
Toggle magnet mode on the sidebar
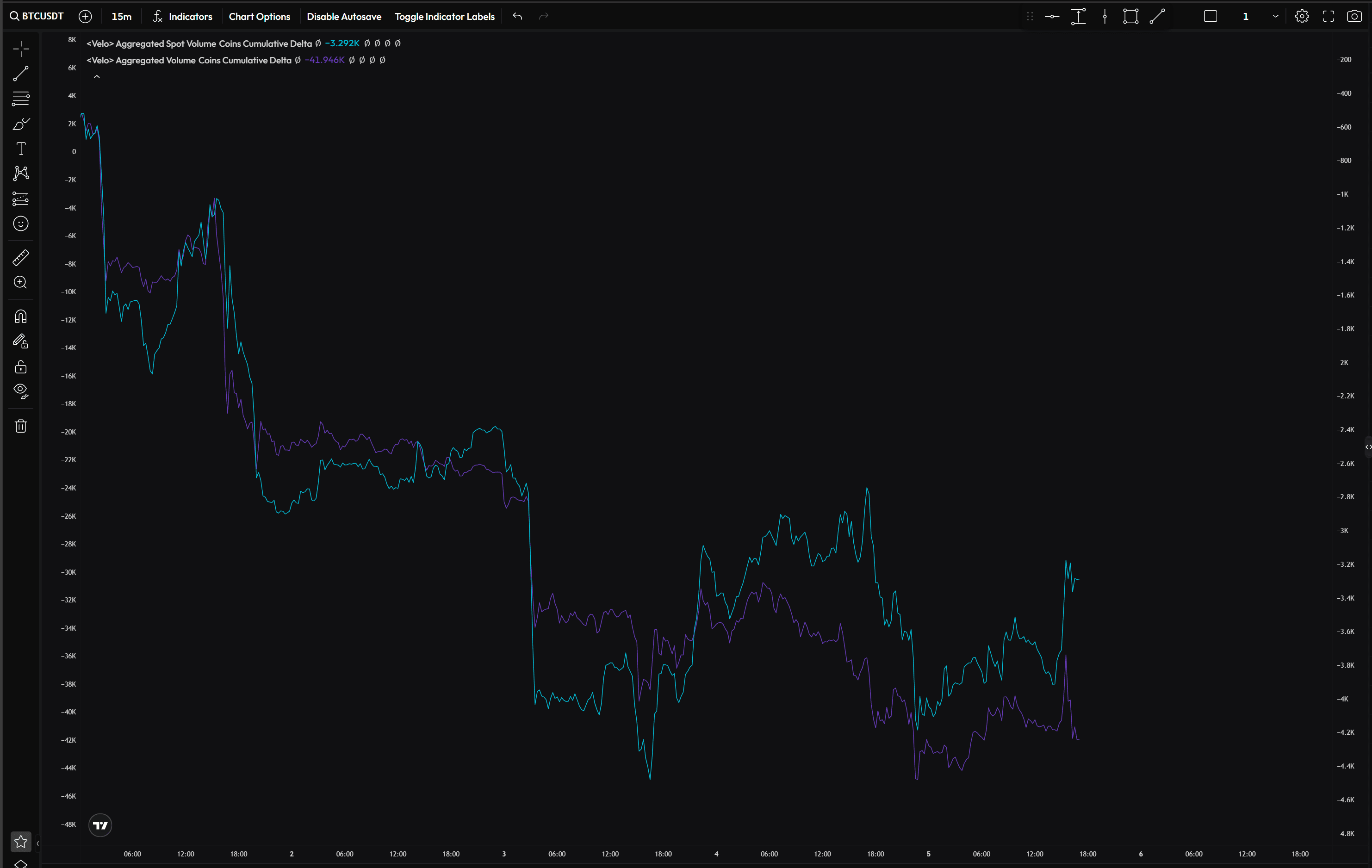[x=21, y=316]
